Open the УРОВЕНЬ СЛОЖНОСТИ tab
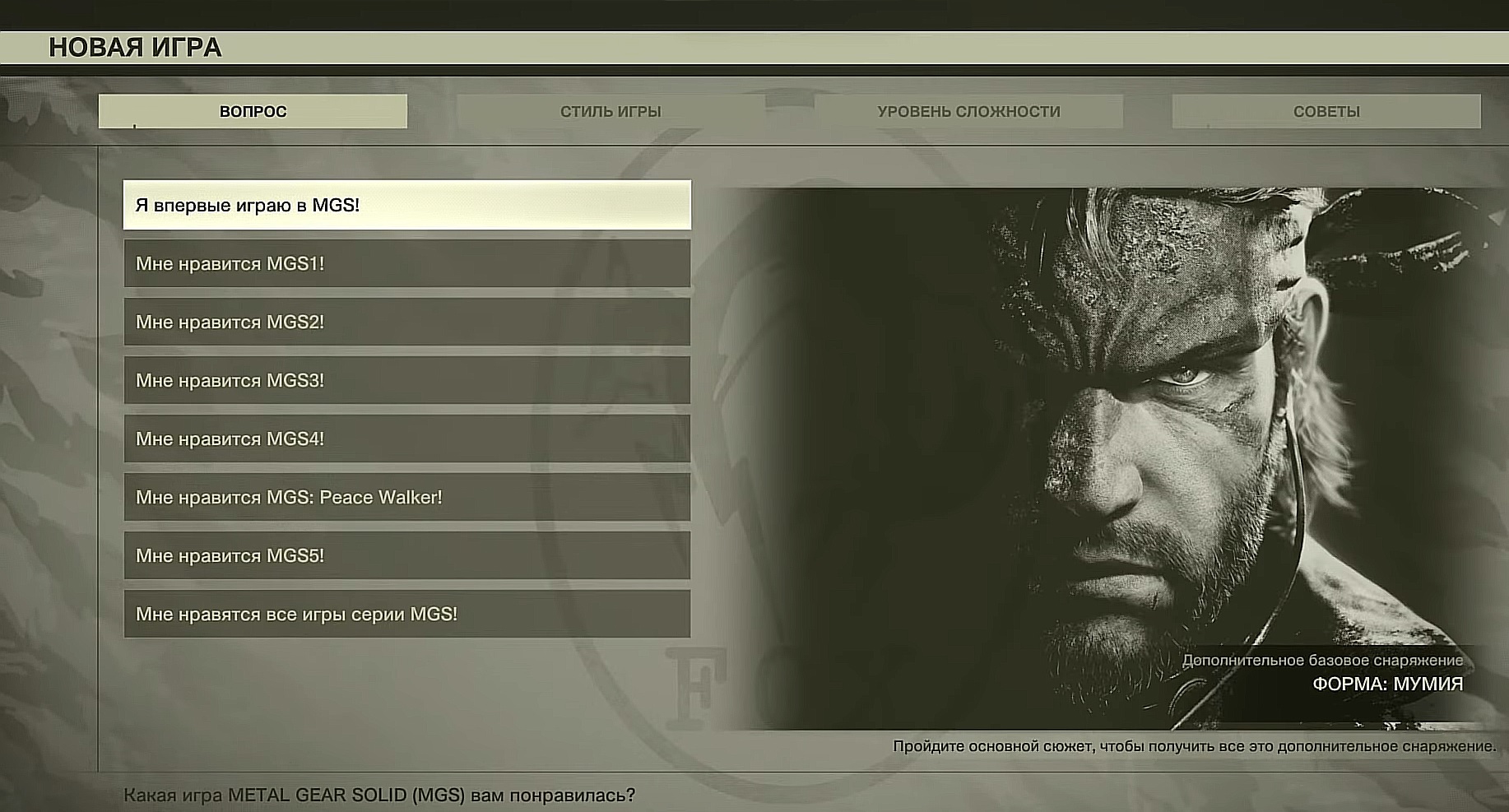 968,111
